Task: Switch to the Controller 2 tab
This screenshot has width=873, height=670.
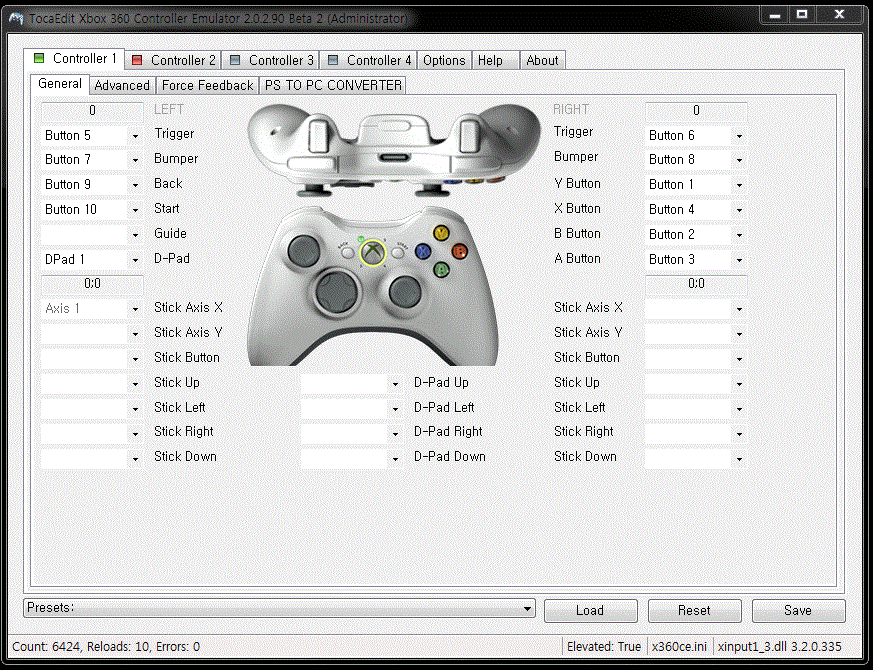Action: 173,60
